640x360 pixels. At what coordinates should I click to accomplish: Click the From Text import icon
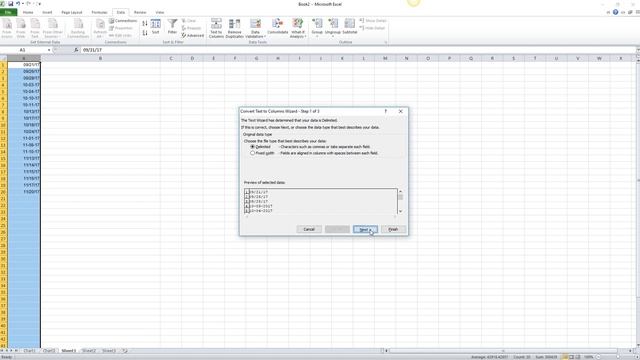click(x=35, y=28)
